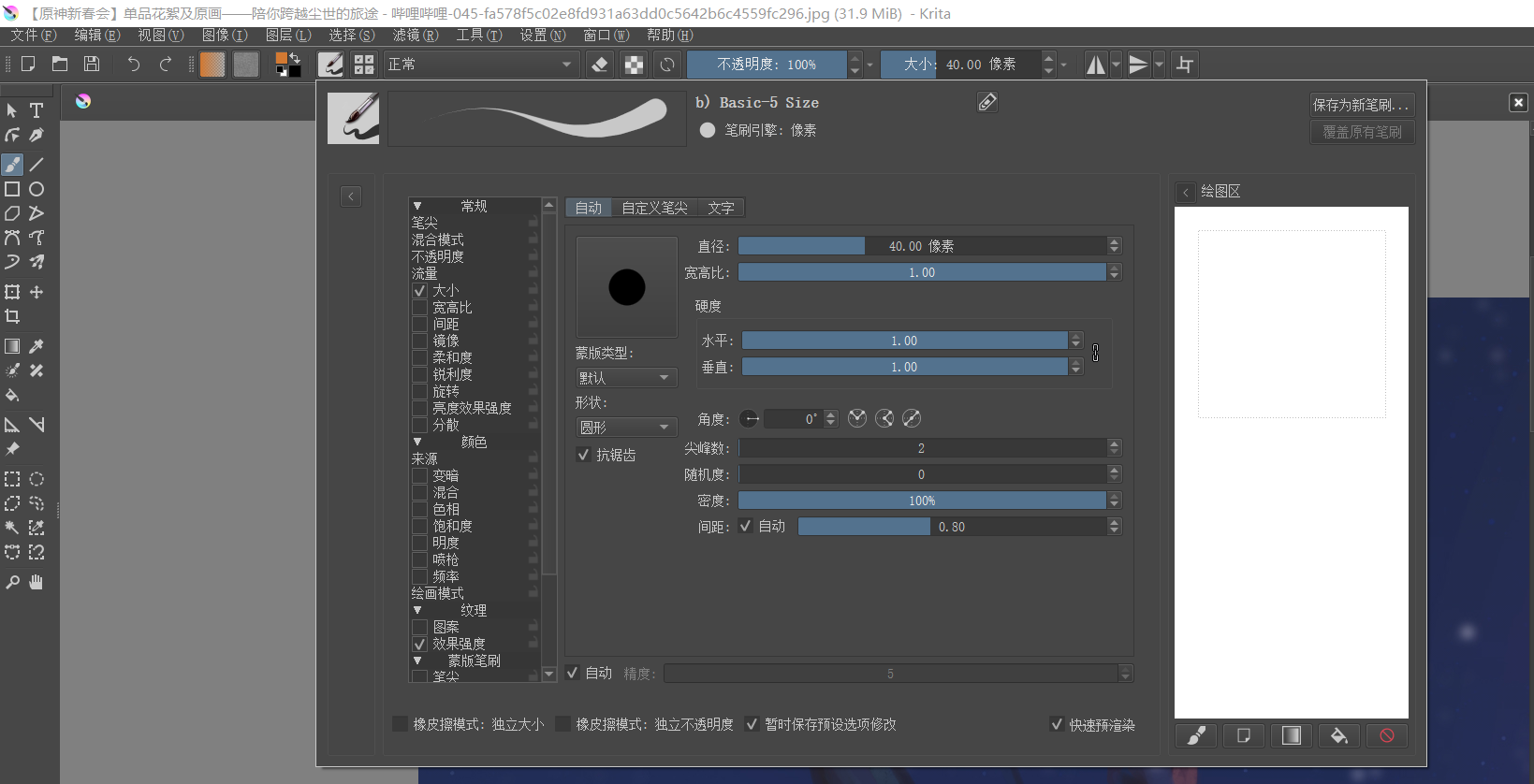The width and height of the screenshot is (1534, 784).
Task: Switch to the 自定义笔尖 tab
Action: pos(654,208)
